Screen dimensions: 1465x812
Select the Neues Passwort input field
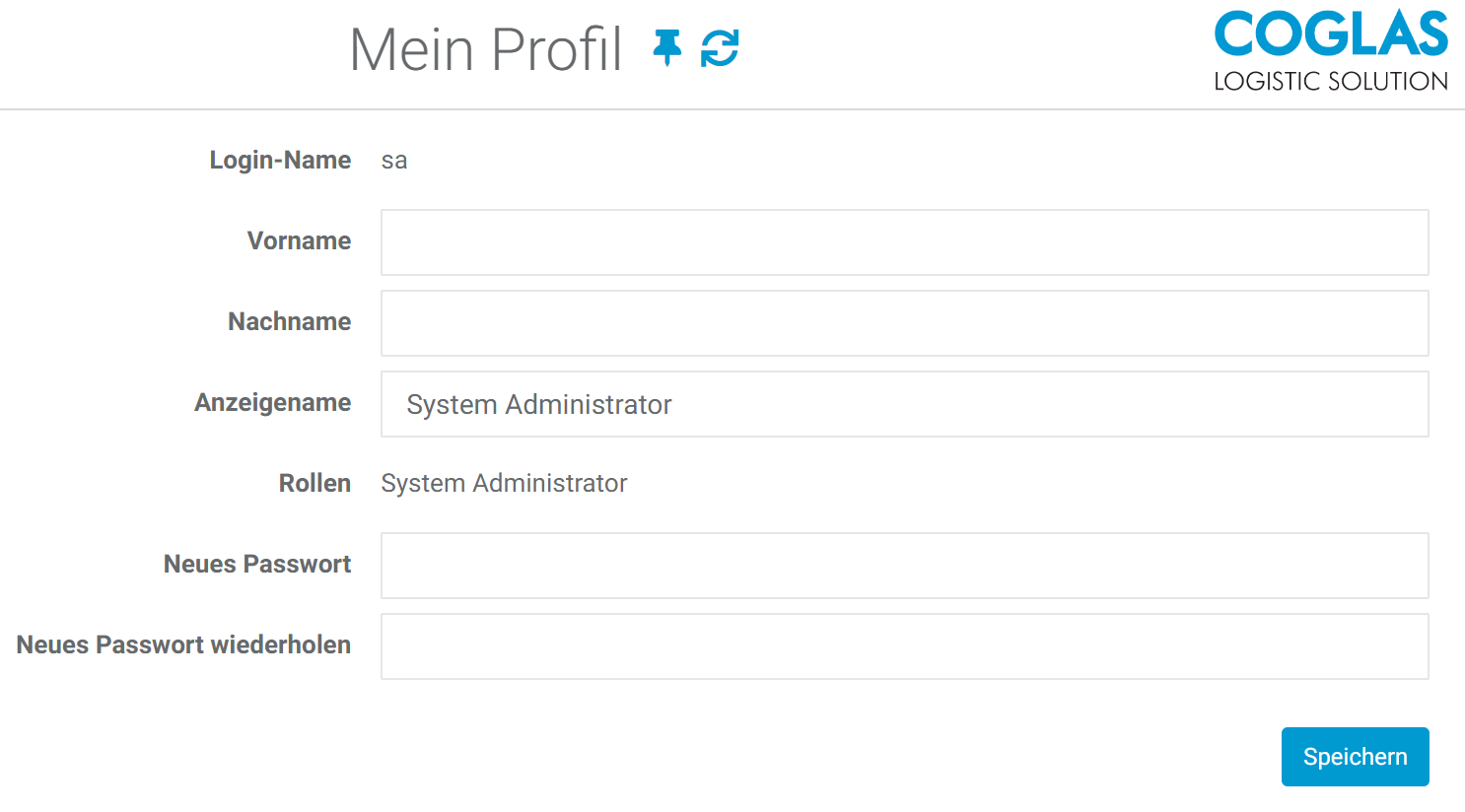(904, 566)
